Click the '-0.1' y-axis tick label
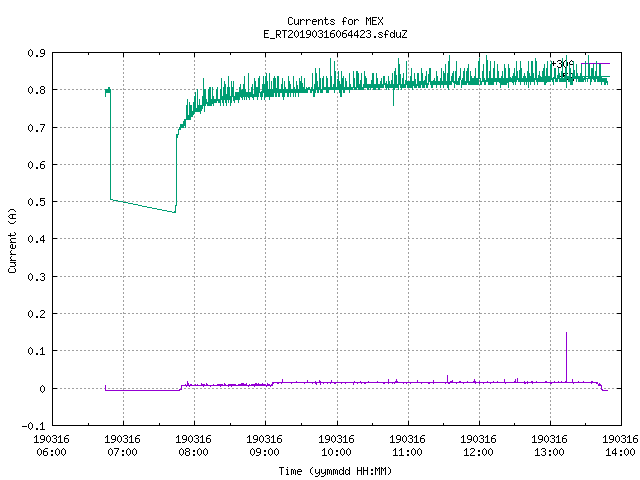This screenshot has width=640, height=480. click(33, 426)
